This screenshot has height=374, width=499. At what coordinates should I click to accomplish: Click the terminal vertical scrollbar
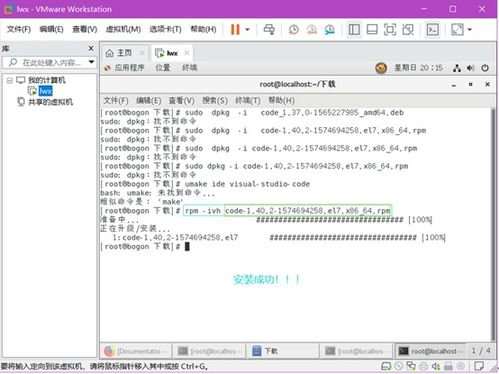tap(493, 224)
